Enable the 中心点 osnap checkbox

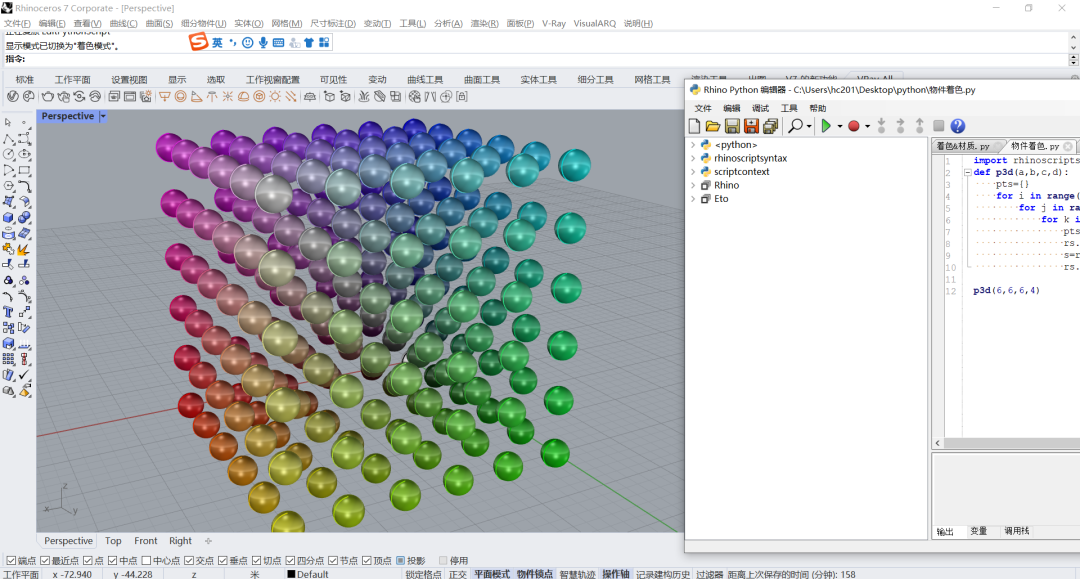pyautogui.click(x=146, y=560)
